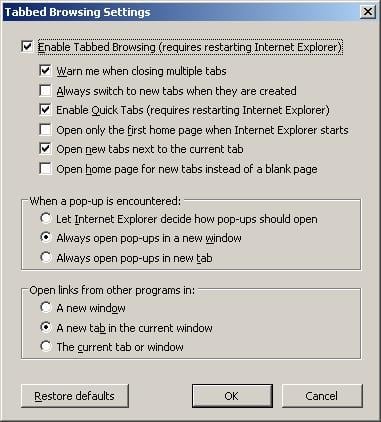Screen dimensions: 381x422
Task: Select Always open pop-ups in new window
Action: point(46,238)
